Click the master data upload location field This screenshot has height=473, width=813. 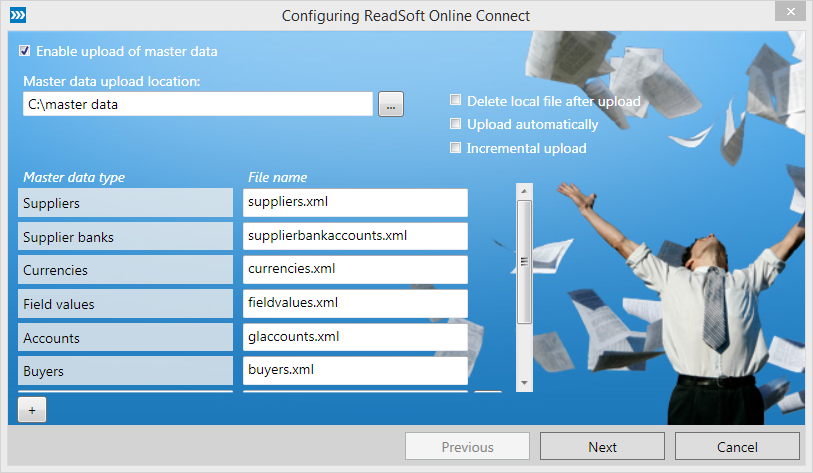(x=198, y=104)
